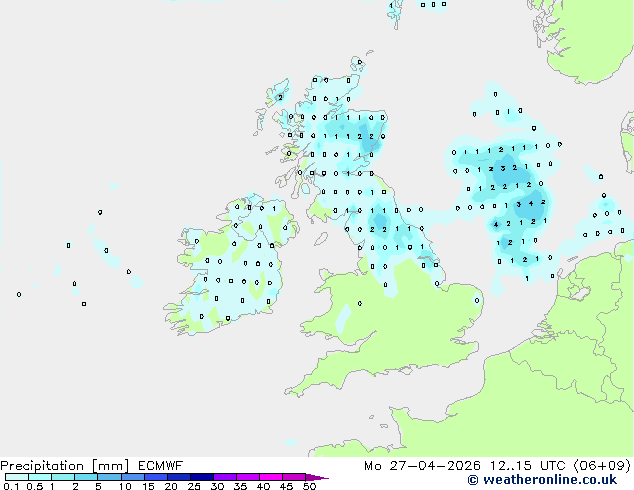The height and width of the screenshot is (490, 634).
Task: Select the 'Precipitation [mm]' title text
Action: (65, 466)
